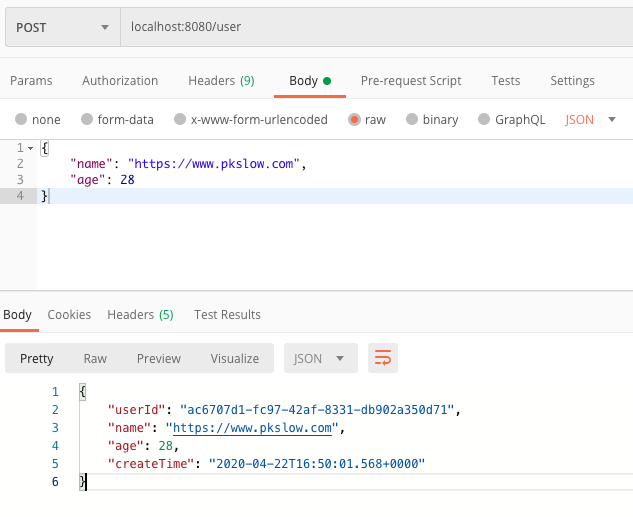
Task: Show the response Cookies tab
Action: 69,314
